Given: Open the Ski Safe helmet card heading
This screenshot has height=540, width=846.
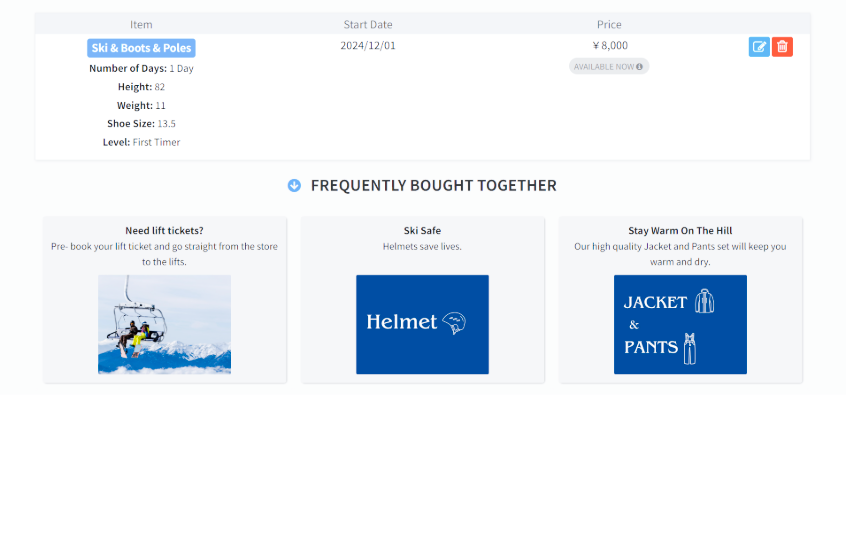Looking at the screenshot, I should point(422,230).
